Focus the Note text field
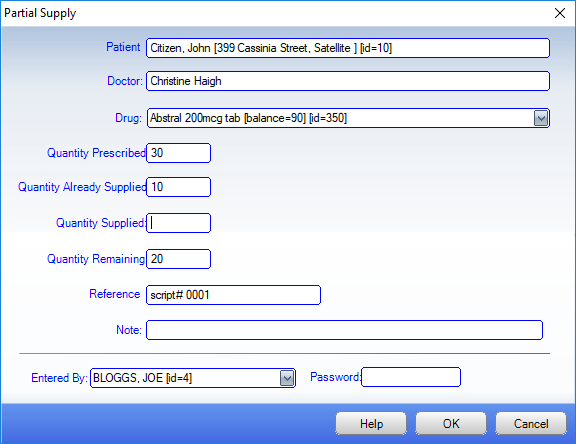The width and height of the screenshot is (576, 444). pos(344,330)
